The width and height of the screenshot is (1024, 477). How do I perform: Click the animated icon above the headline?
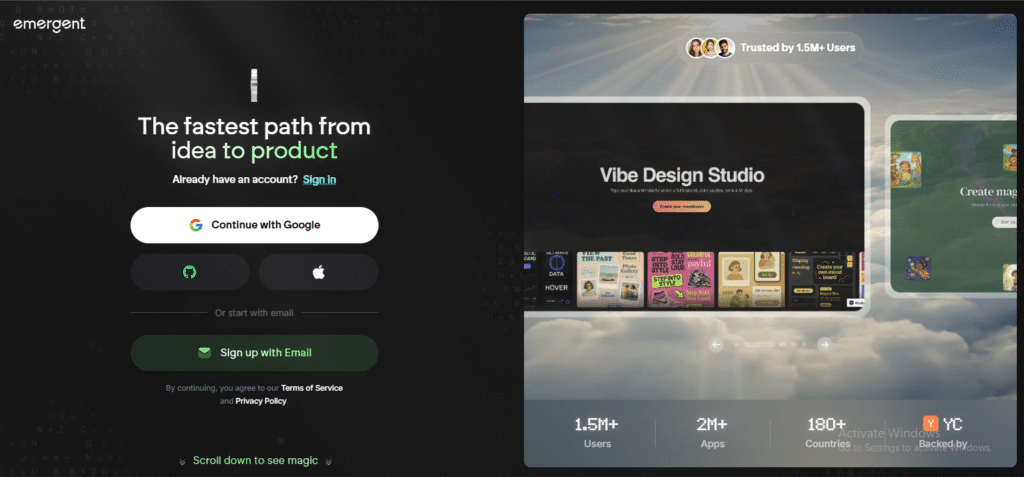(254, 84)
